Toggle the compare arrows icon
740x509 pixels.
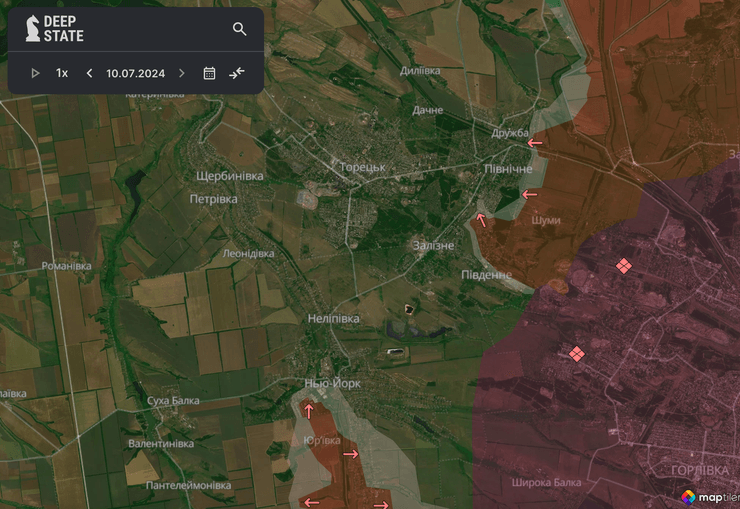point(236,73)
